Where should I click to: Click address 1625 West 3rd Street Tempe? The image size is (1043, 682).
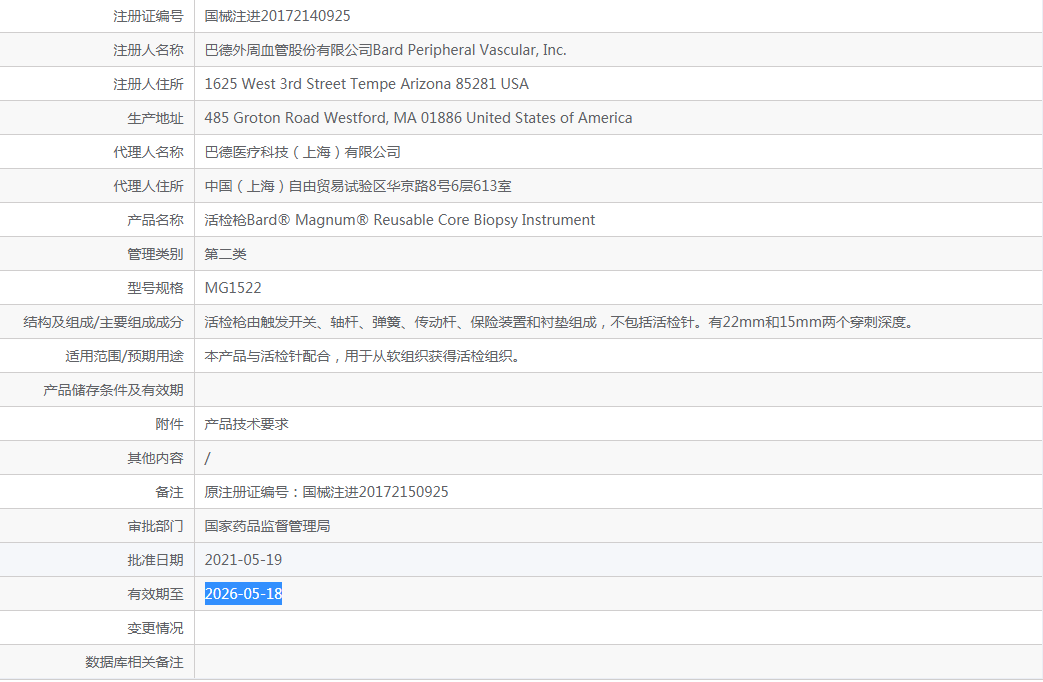coord(367,84)
